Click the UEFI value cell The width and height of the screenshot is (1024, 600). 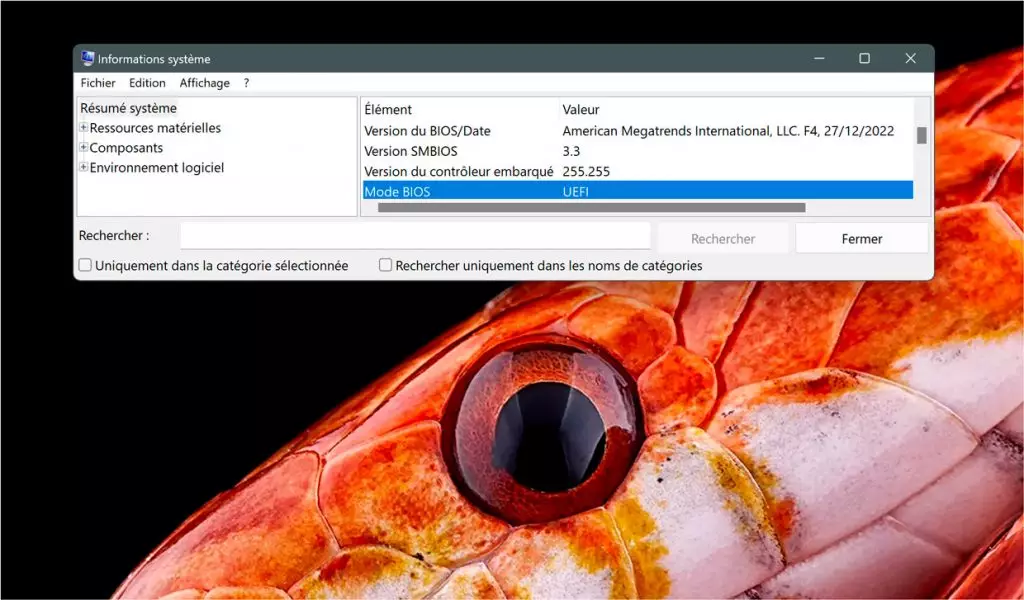pyautogui.click(x=575, y=191)
